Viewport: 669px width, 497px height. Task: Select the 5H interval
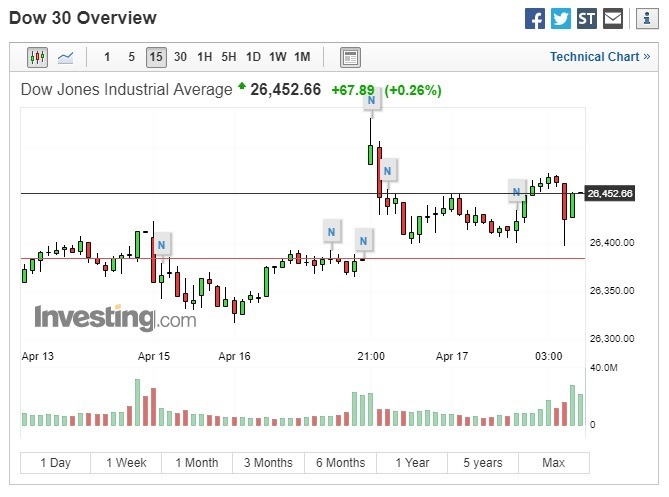(229, 57)
